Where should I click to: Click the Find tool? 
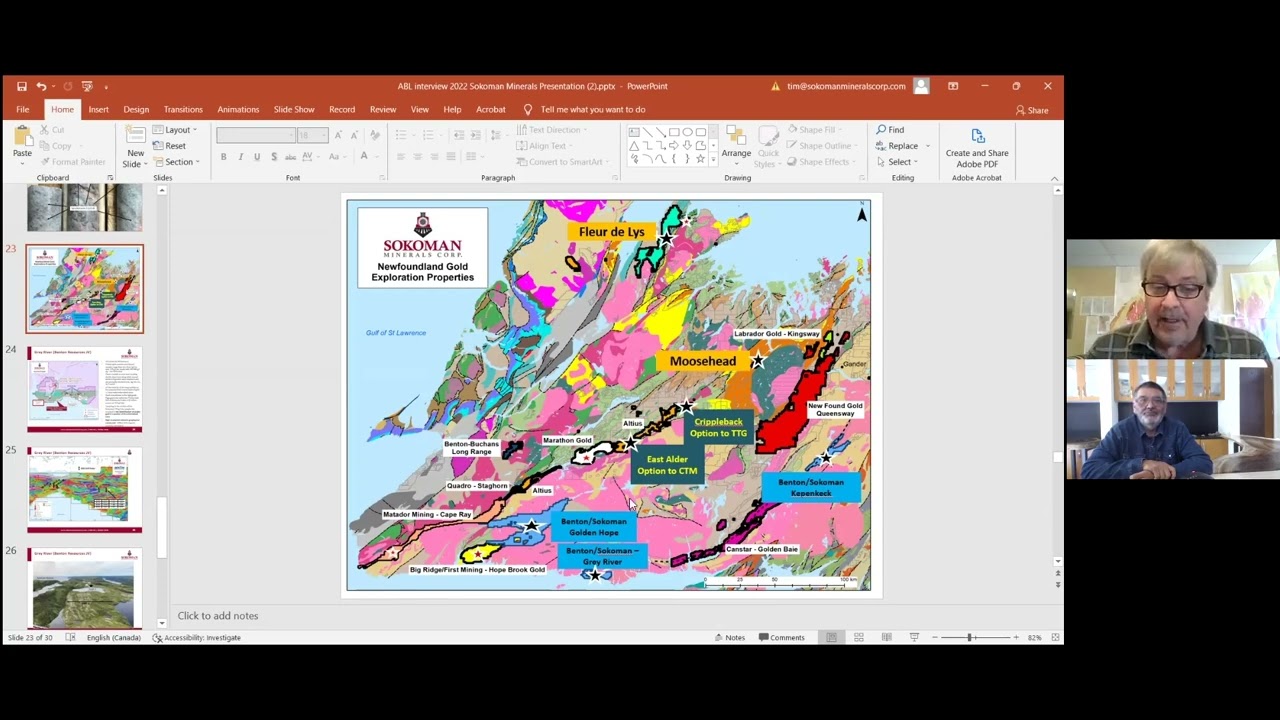tap(890, 130)
